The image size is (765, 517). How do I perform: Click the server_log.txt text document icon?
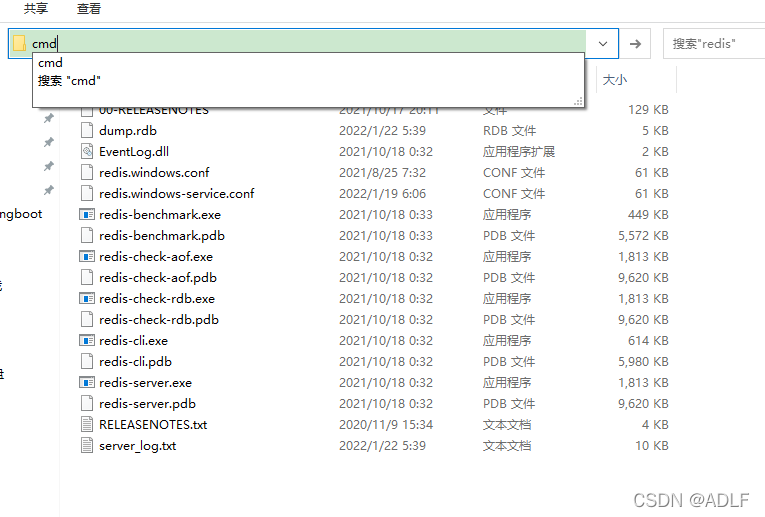pos(87,445)
